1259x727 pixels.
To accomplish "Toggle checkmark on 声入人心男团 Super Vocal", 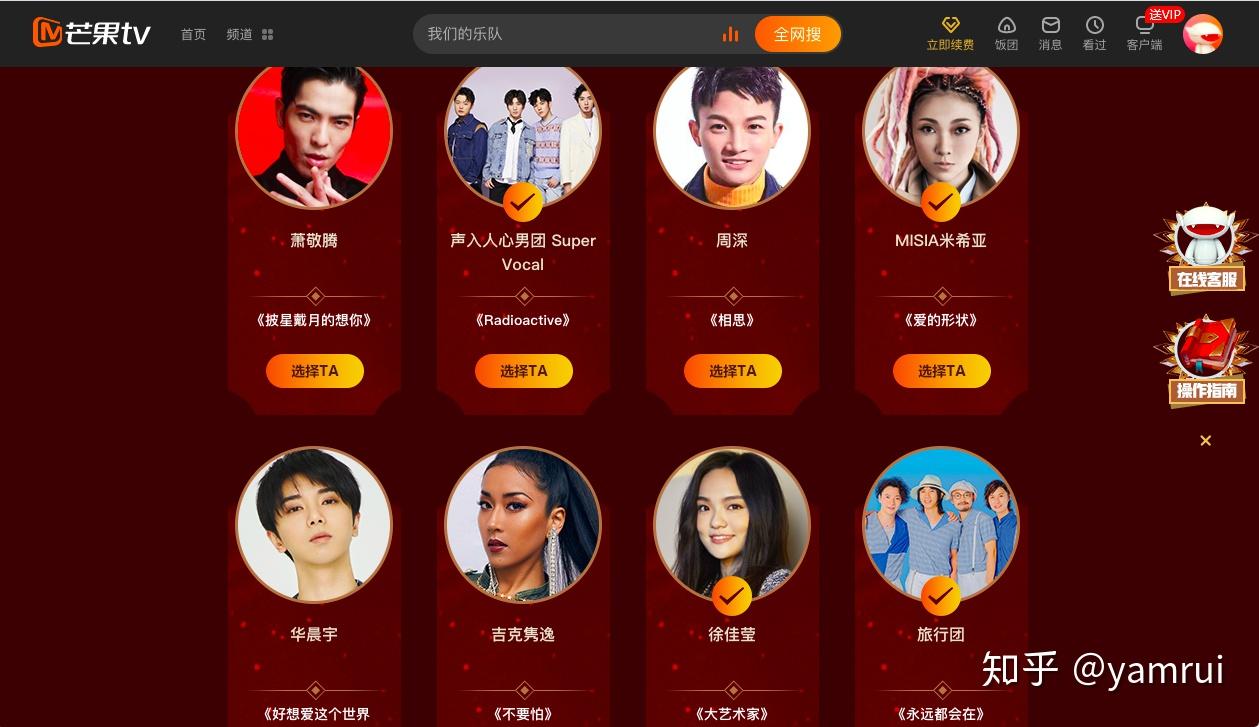I will (523, 202).
